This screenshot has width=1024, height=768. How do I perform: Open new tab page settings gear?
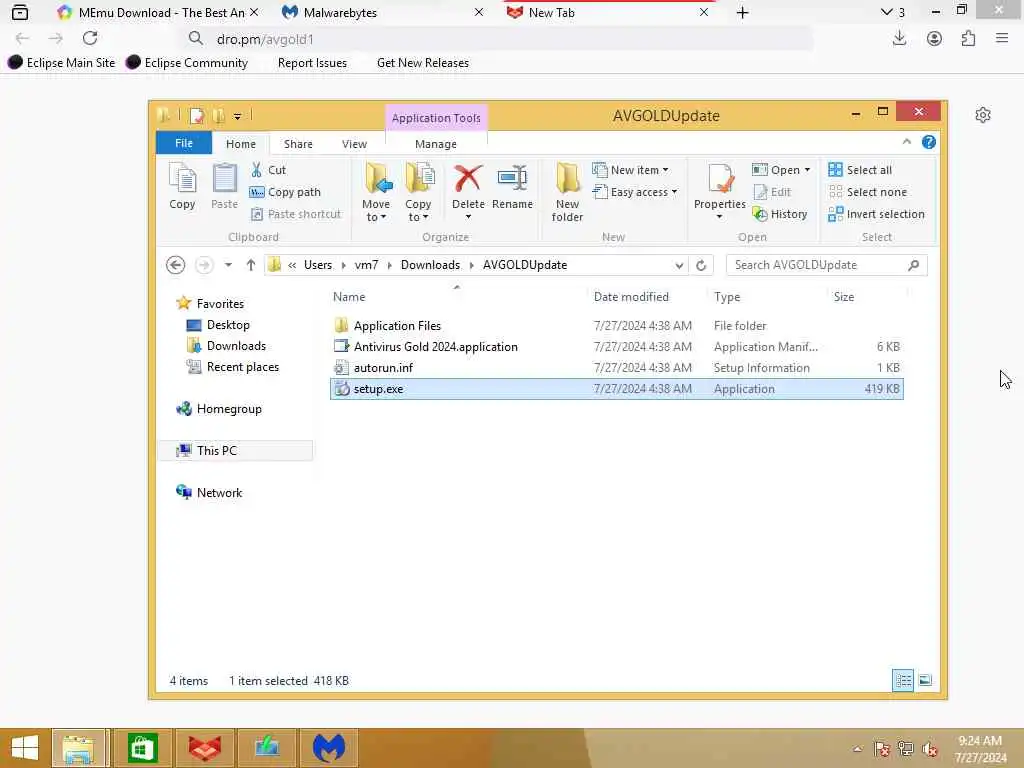pyautogui.click(x=983, y=115)
